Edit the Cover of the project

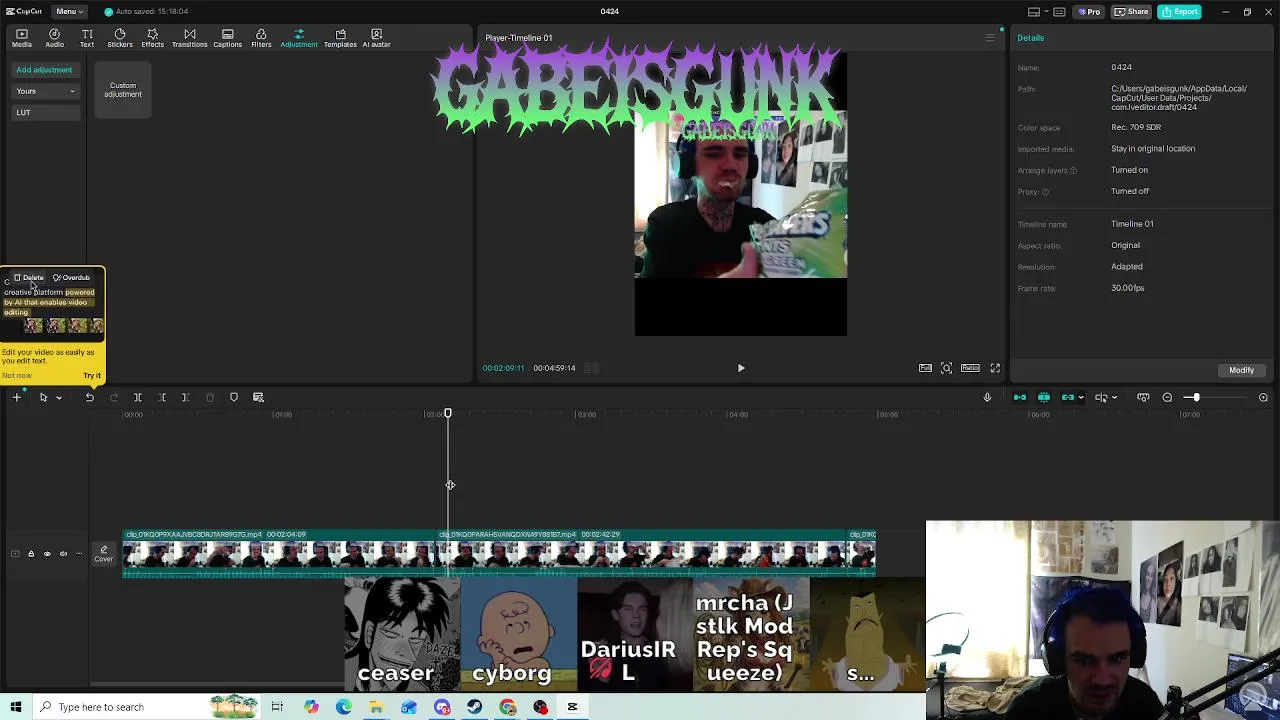tap(104, 554)
